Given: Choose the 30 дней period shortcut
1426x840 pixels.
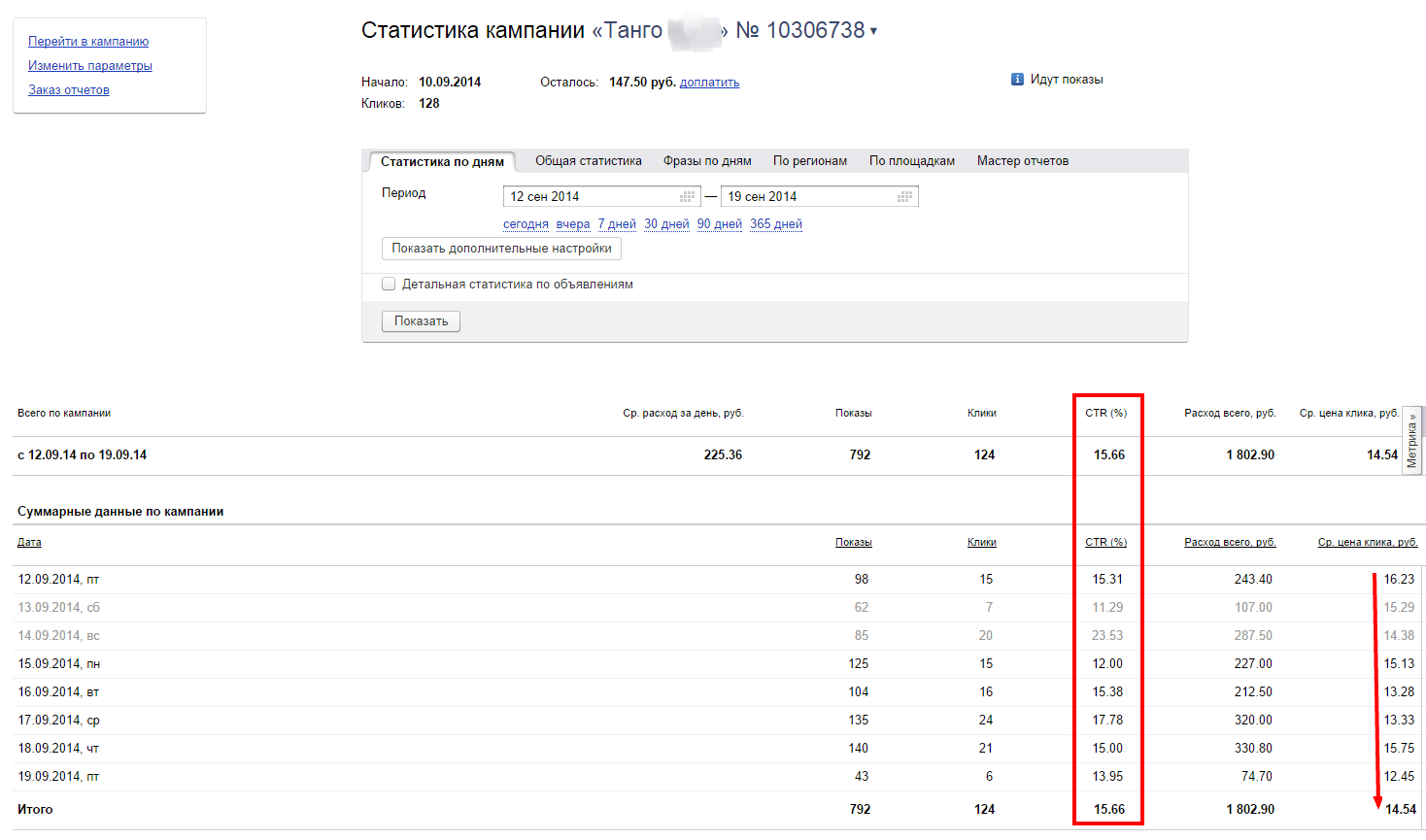Looking at the screenshot, I should pos(666,224).
